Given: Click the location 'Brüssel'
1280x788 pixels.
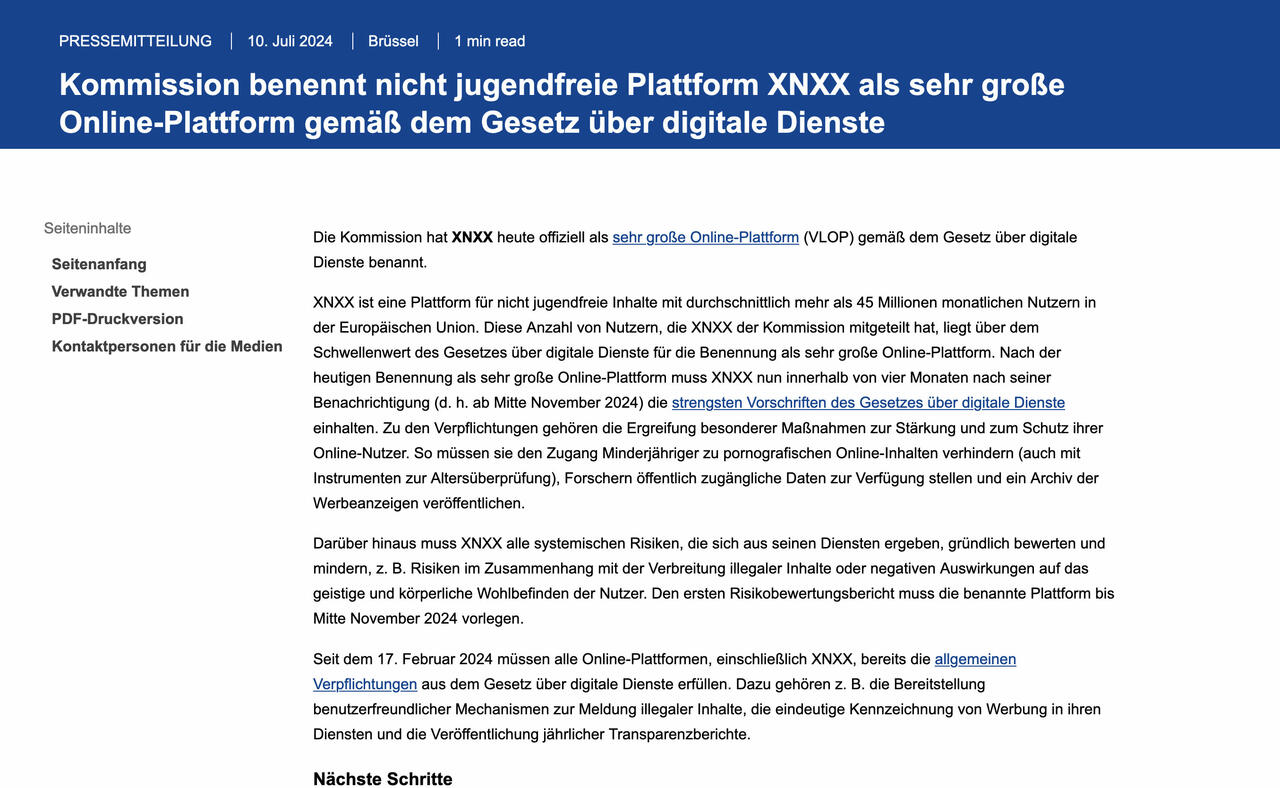Looking at the screenshot, I should pyautogui.click(x=393, y=41).
